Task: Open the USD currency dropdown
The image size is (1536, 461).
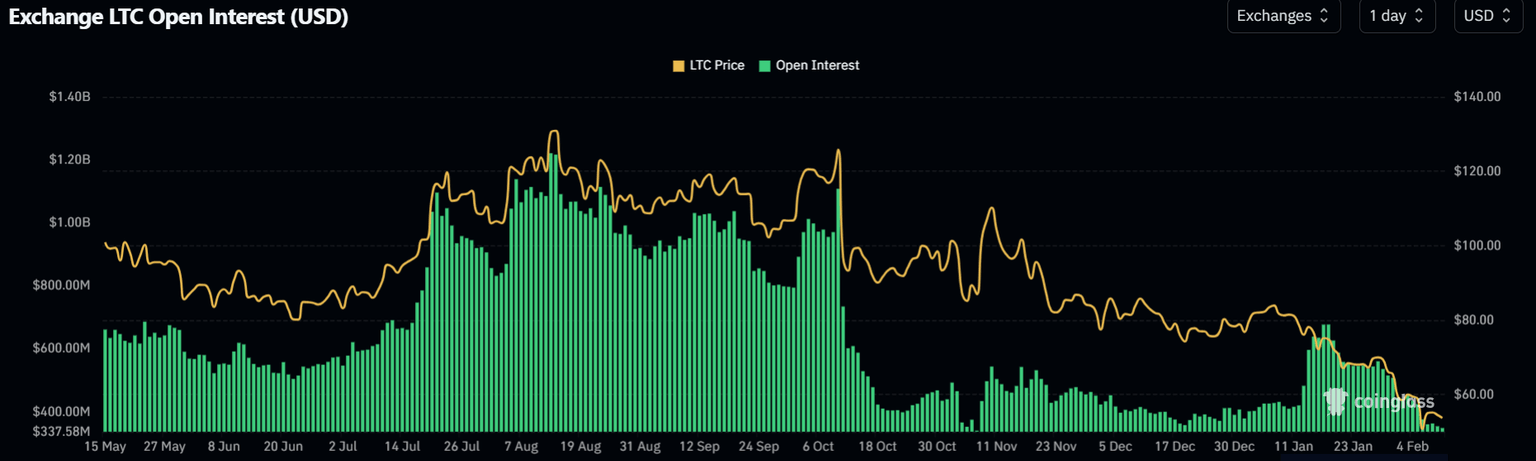Action: tap(1488, 16)
